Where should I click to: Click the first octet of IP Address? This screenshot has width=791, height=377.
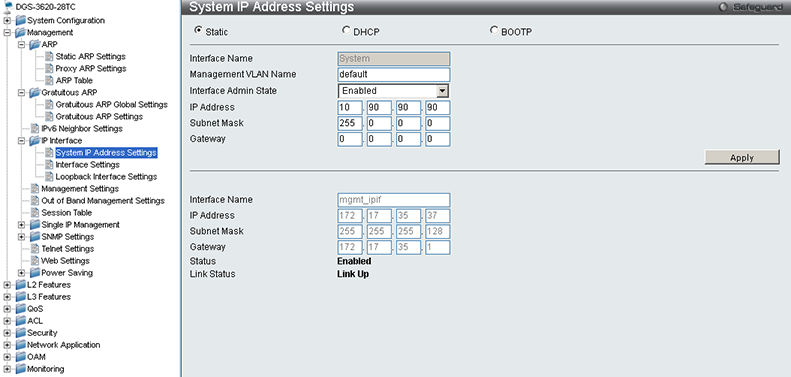coord(350,107)
